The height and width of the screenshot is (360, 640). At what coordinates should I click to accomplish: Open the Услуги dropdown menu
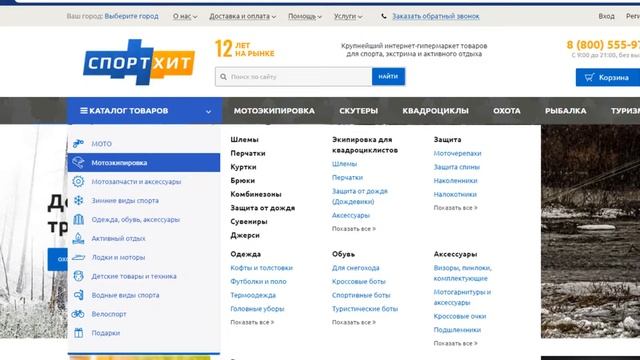pyautogui.click(x=348, y=16)
